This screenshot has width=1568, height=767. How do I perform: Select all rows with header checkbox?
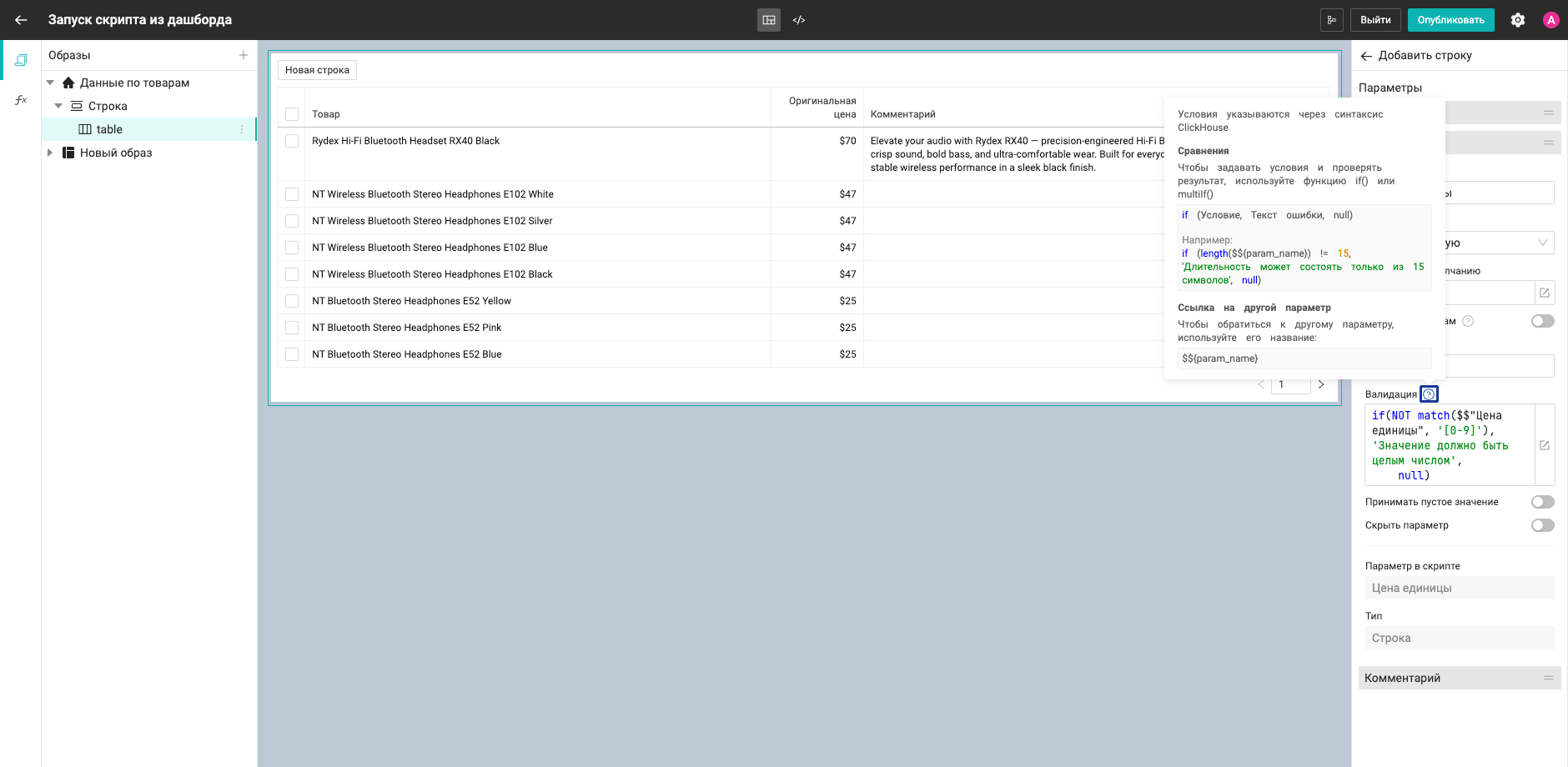click(x=292, y=114)
